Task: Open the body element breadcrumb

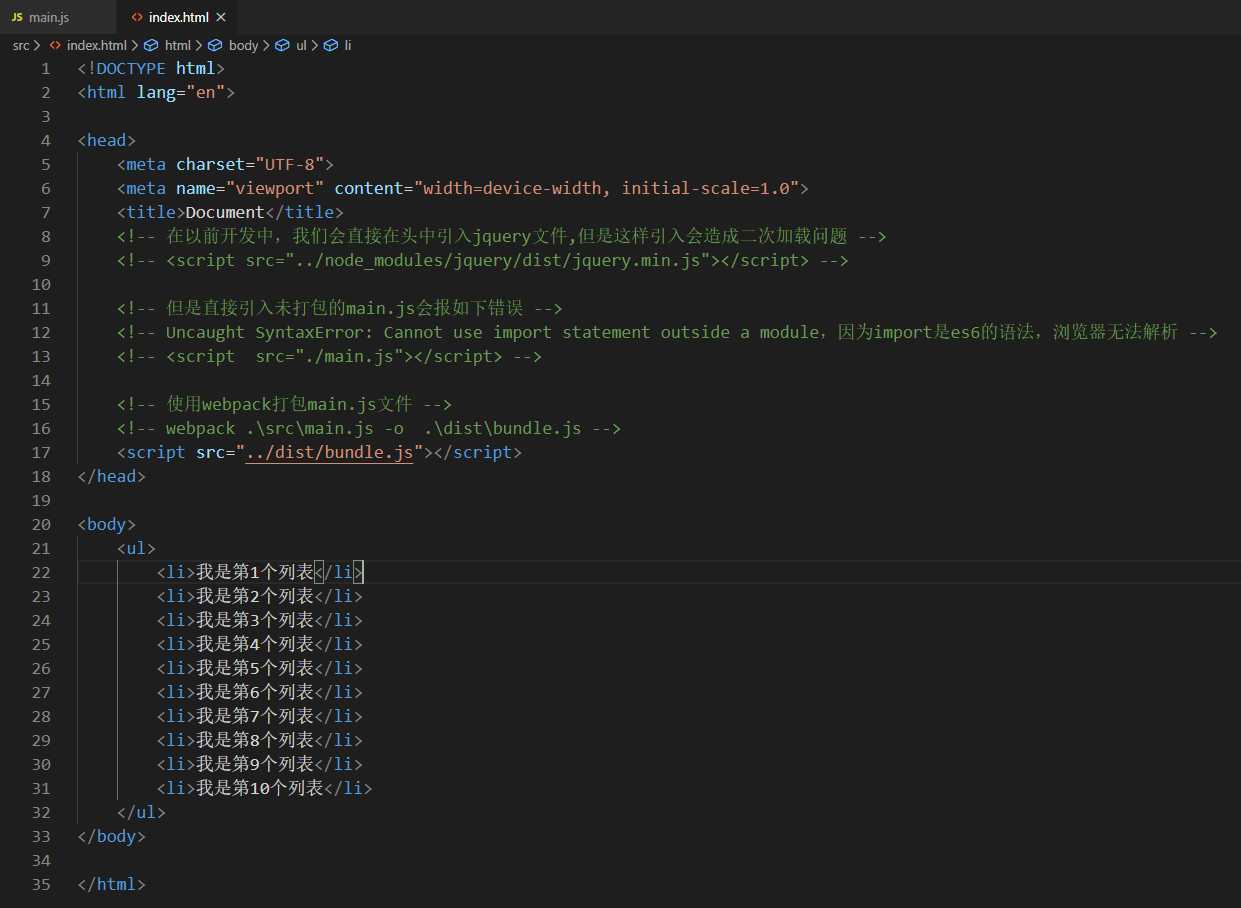Action: click(244, 45)
